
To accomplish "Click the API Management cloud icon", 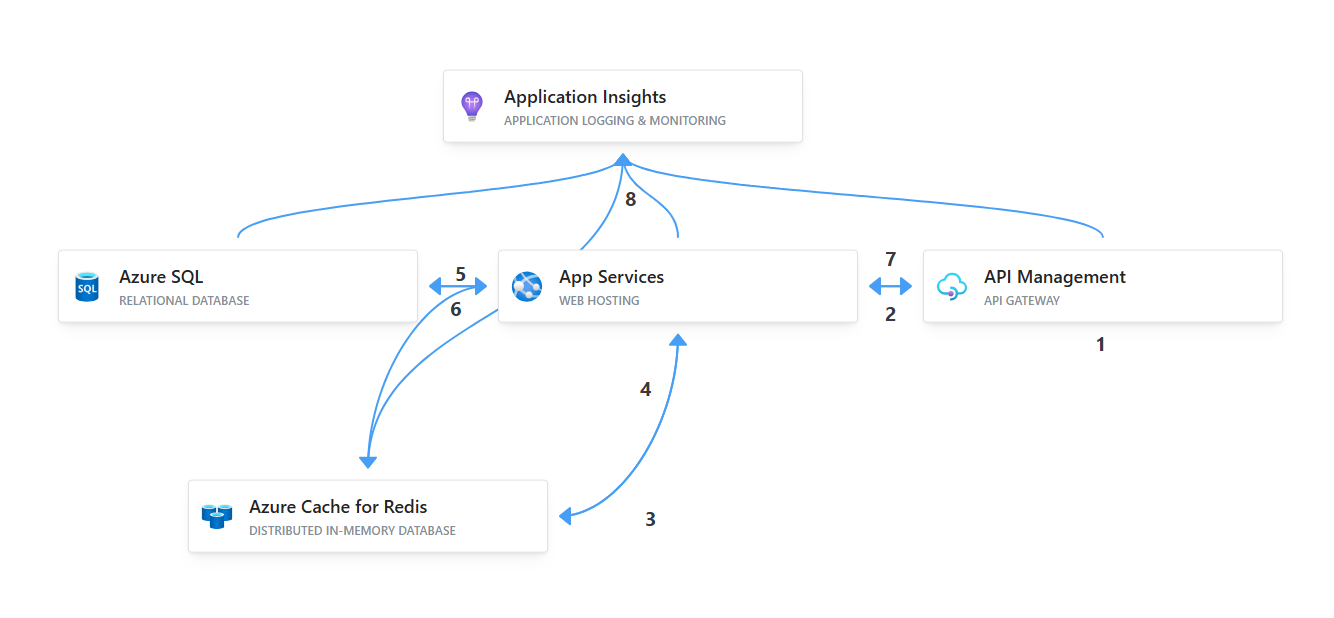I will [952, 287].
